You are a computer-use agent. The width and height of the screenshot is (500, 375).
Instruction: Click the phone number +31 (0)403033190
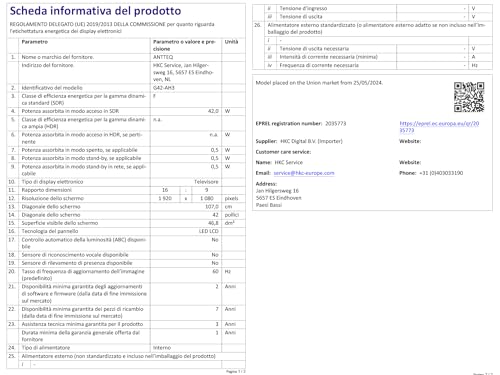tap(441, 173)
